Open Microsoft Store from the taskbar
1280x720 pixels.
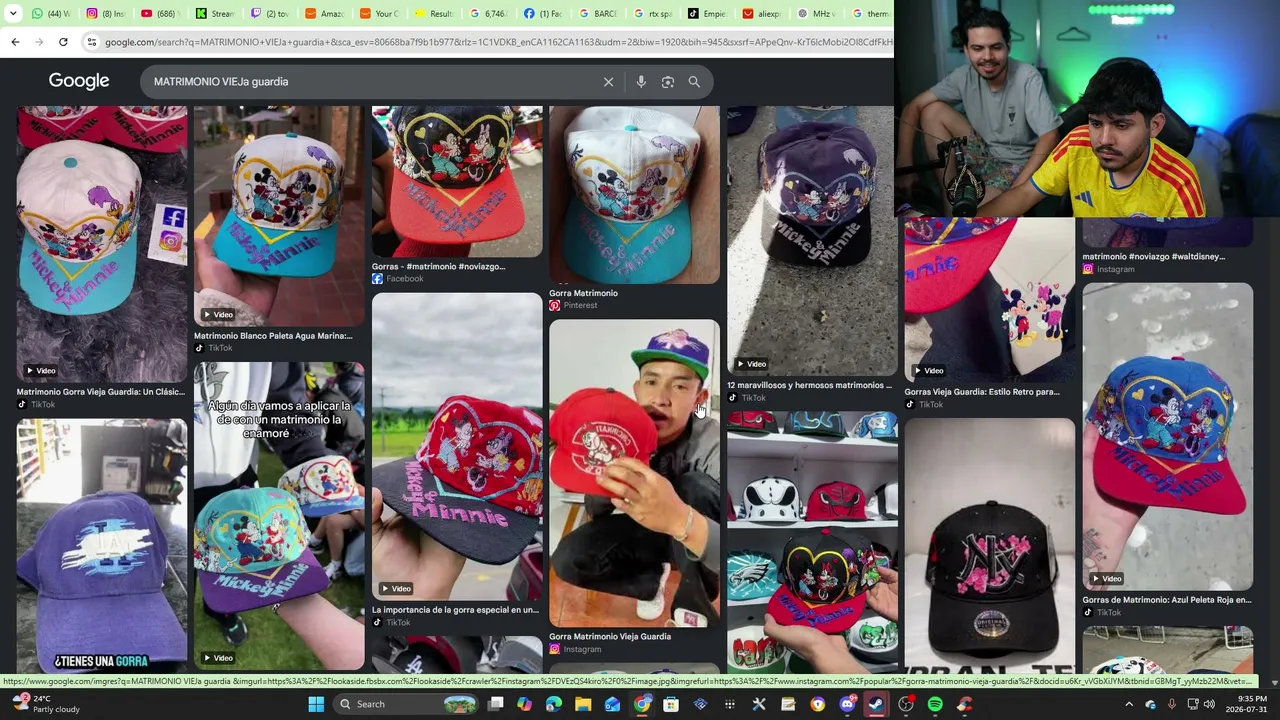671,704
